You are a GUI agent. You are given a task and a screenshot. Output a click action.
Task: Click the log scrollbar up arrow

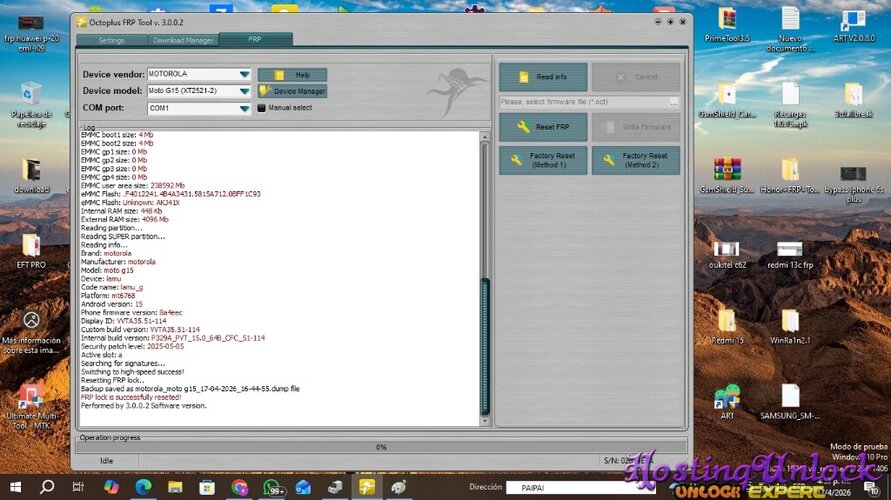pyautogui.click(x=485, y=137)
